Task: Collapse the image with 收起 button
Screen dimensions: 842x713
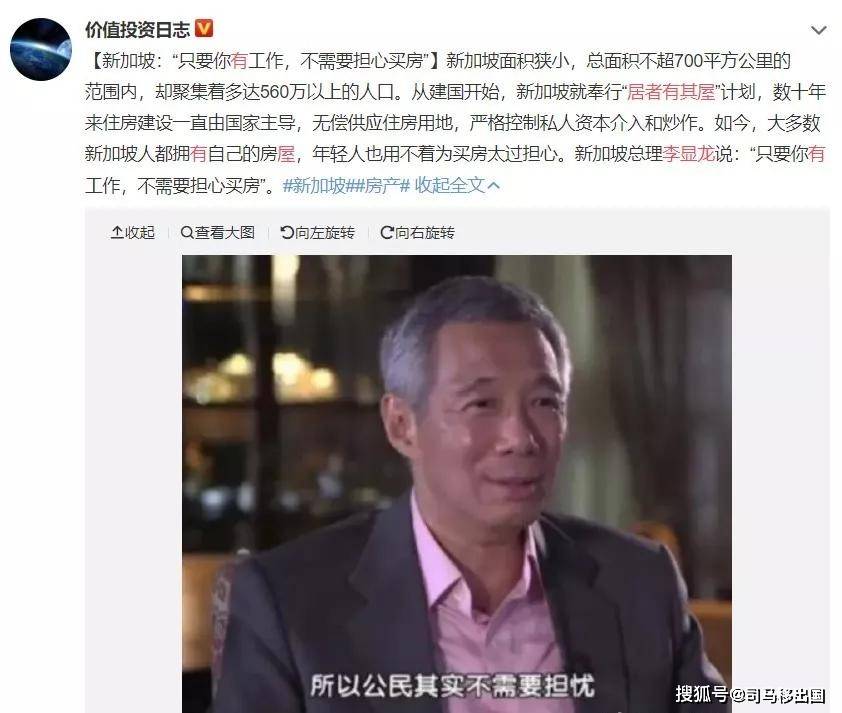Action: pyautogui.click(x=132, y=232)
